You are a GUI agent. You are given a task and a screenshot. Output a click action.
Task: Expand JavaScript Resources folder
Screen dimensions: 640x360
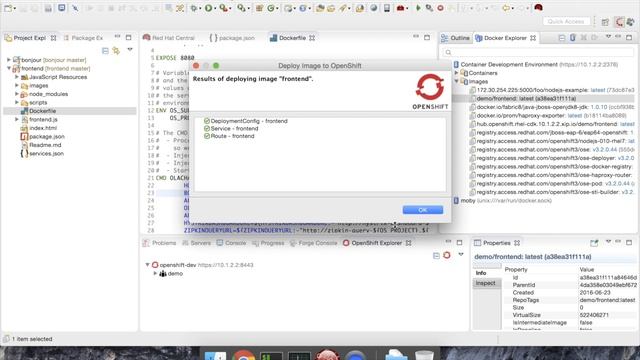tap(17, 77)
